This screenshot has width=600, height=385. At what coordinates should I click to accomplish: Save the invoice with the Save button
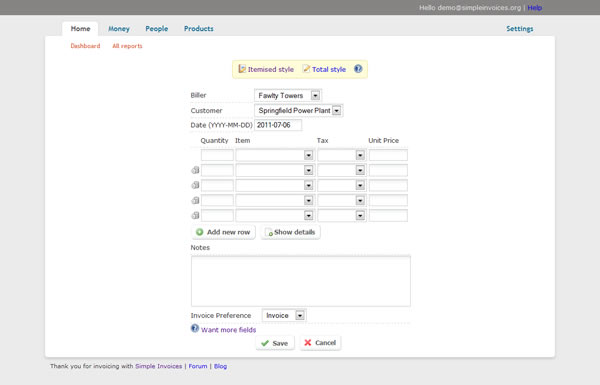coord(275,343)
